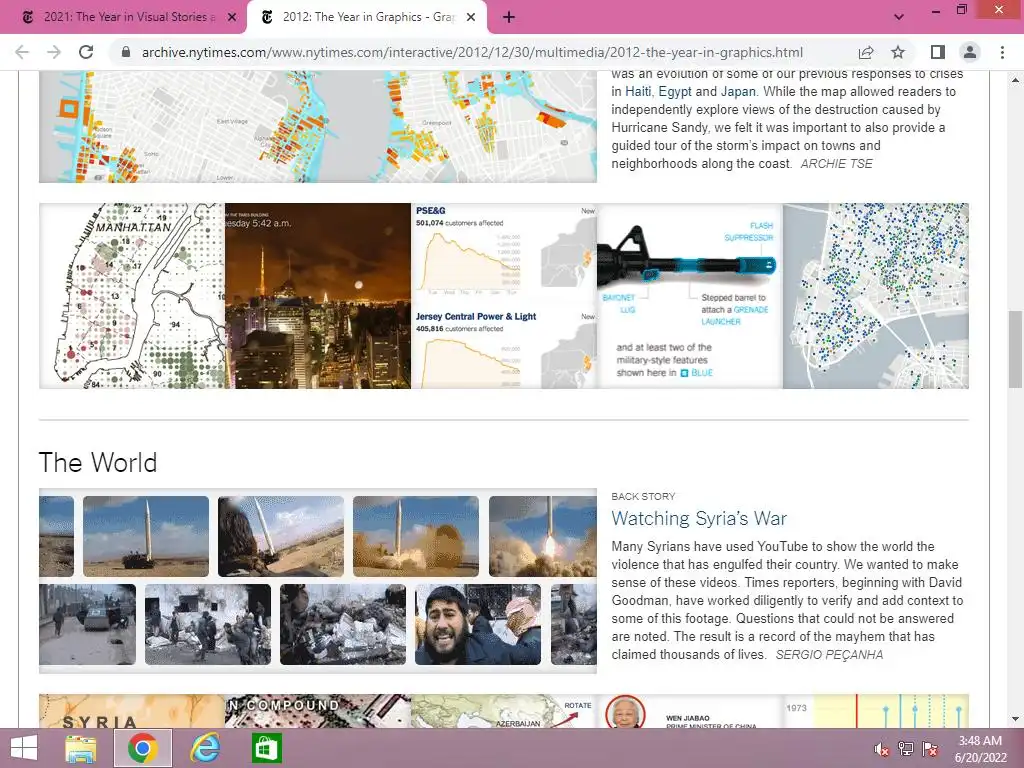Open the Hurricane Sandy flood map image
Screen dimensions: 1024x768
coord(318,127)
